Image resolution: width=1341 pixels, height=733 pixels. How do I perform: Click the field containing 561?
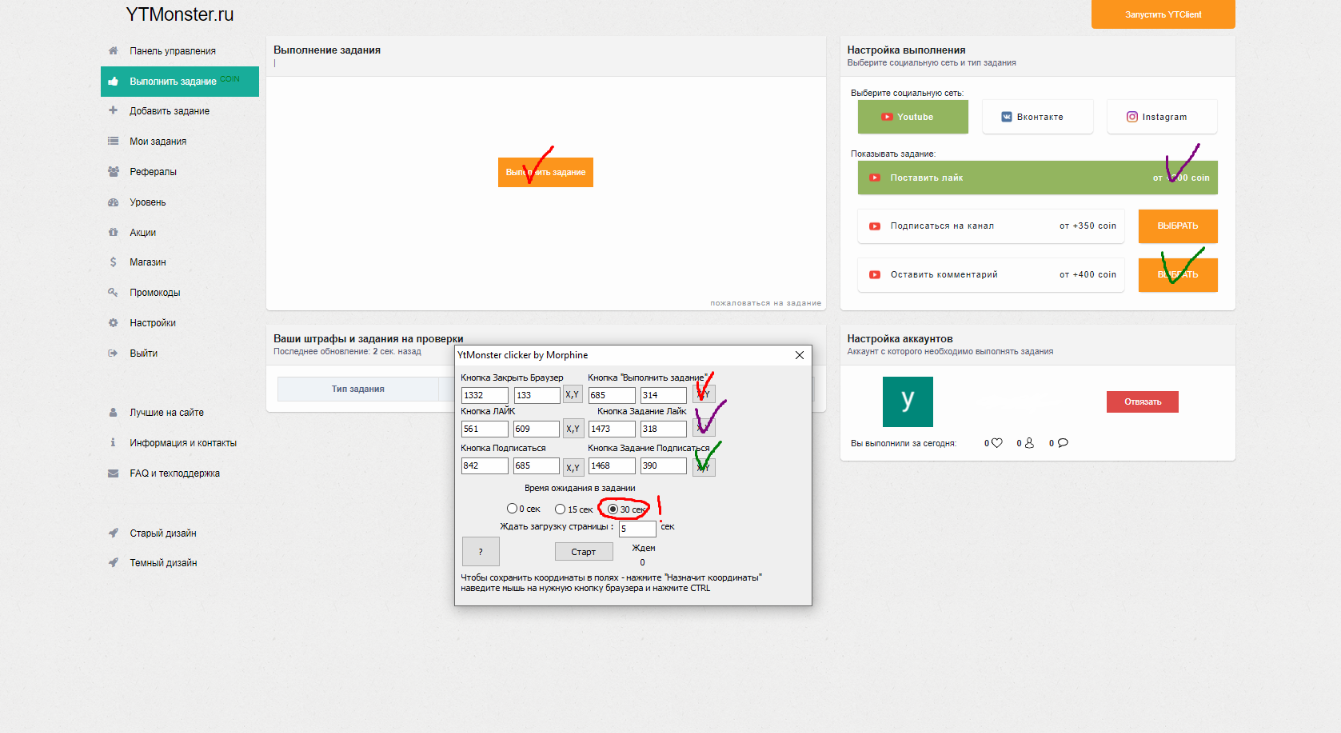[485, 429]
